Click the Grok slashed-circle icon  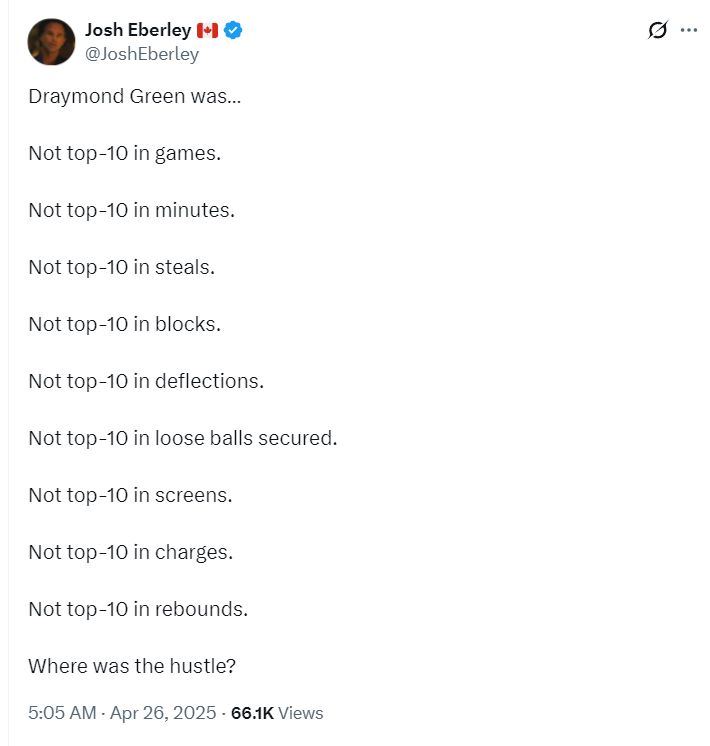coord(657,30)
